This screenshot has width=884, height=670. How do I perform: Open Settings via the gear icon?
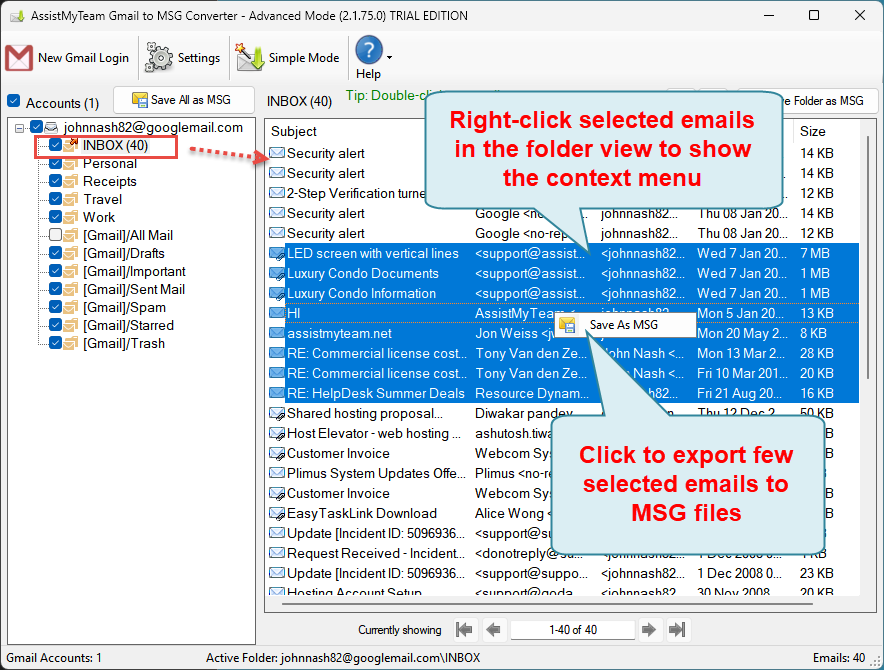(159, 57)
